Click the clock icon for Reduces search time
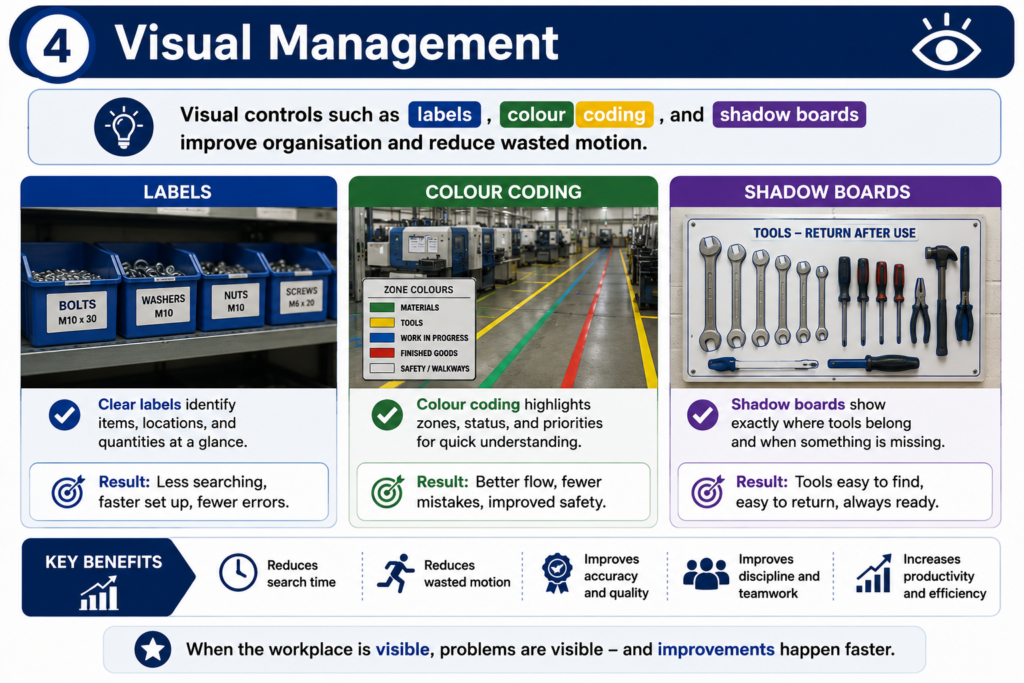Viewport: 1024px width, 683px height. [238, 573]
